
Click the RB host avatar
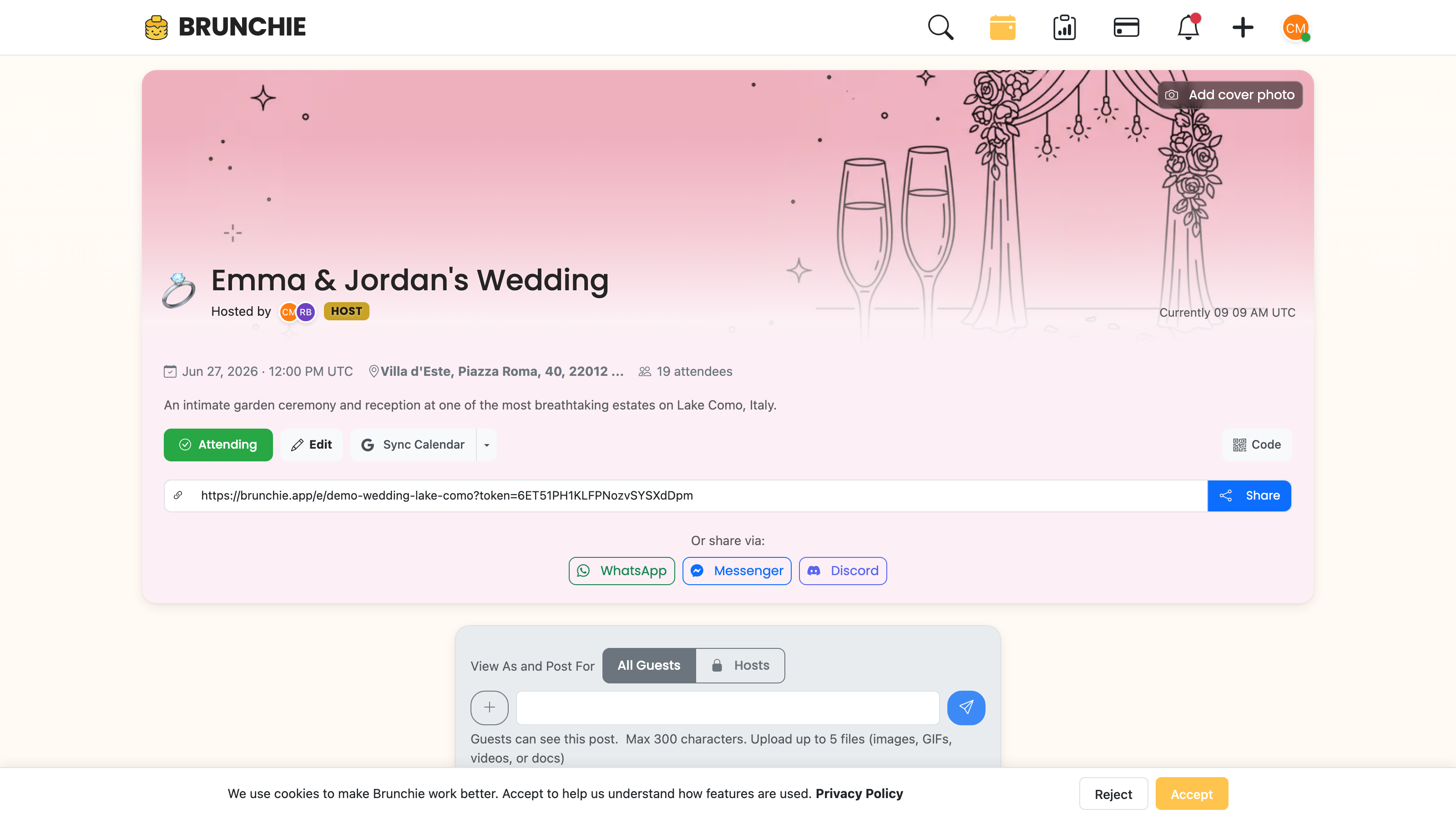pos(306,311)
